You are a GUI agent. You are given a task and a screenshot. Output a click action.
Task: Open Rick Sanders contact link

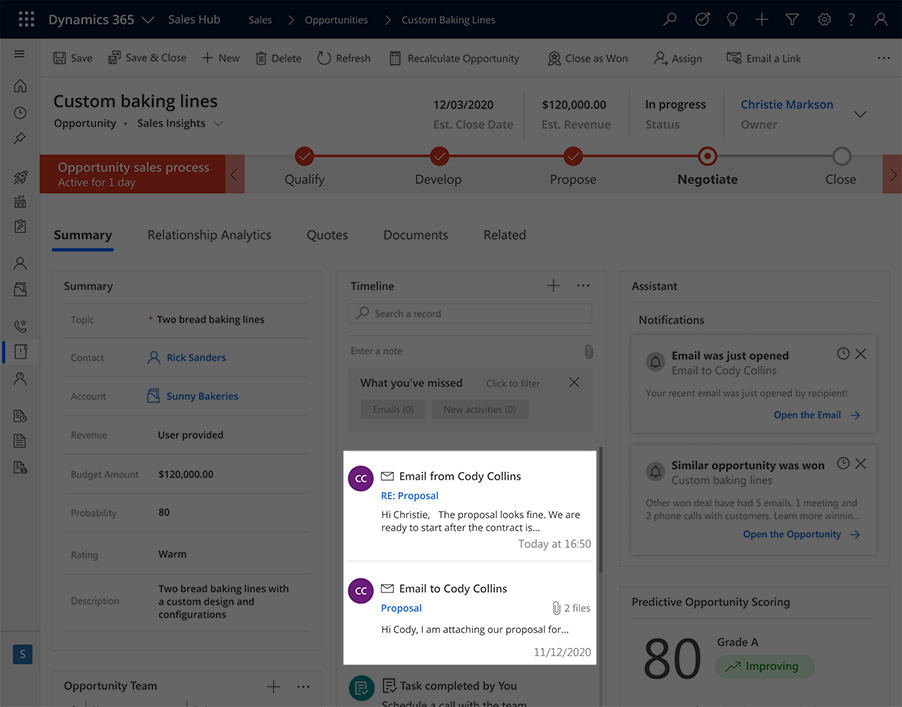click(196, 357)
